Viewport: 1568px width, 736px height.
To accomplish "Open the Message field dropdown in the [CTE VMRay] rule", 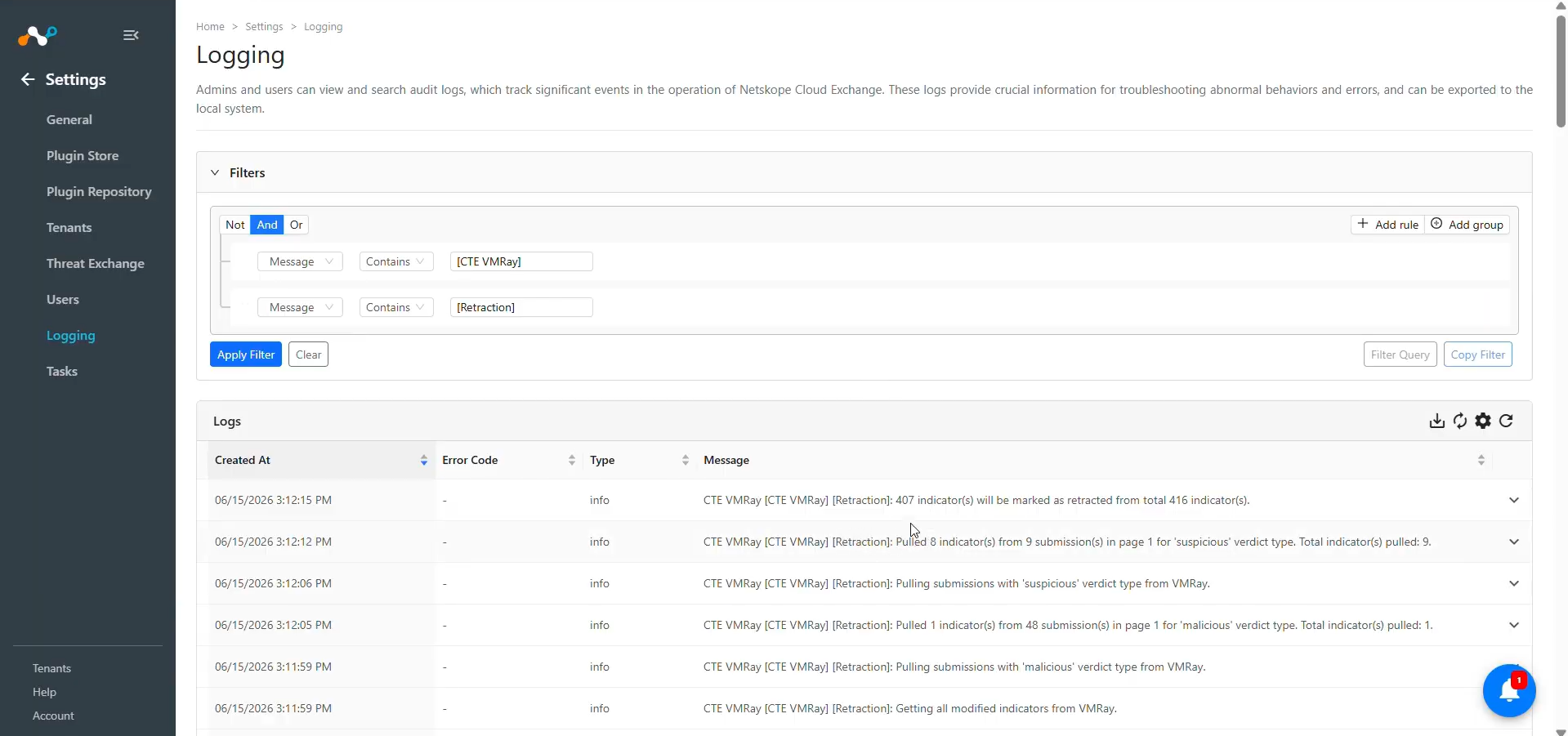I will (300, 261).
